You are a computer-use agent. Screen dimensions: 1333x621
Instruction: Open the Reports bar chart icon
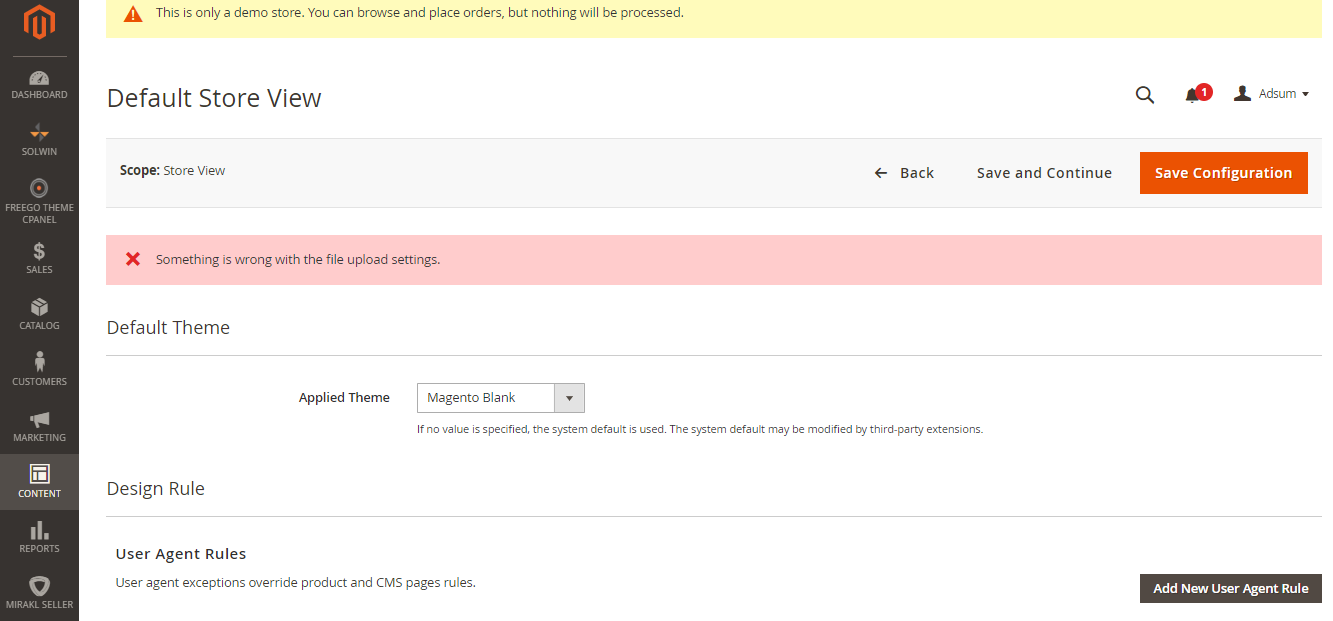pyautogui.click(x=39, y=530)
